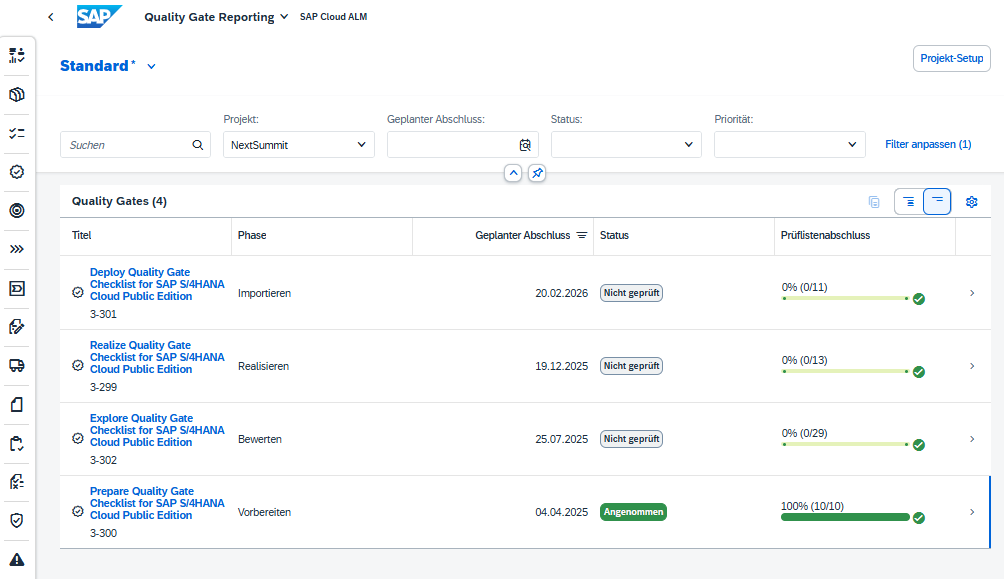Viewport: 1004px width, 579px height.
Task: Open the Priorität dropdown
Action: (x=789, y=145)
